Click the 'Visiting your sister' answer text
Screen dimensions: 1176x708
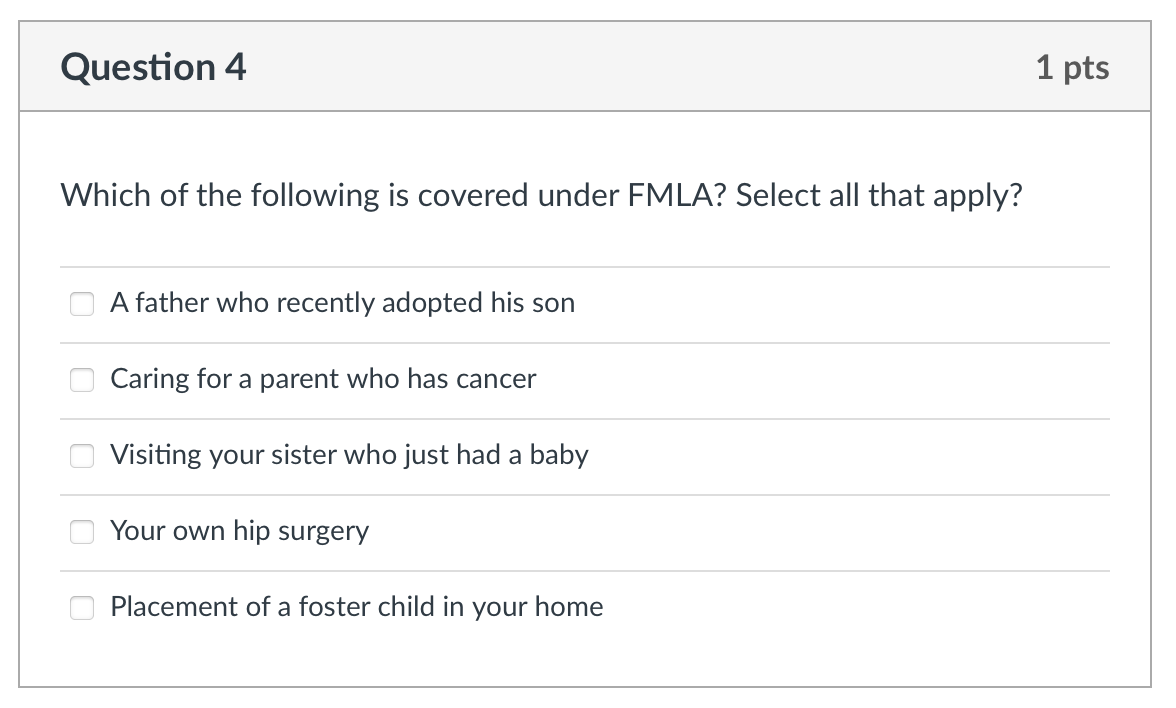point(350,455)
